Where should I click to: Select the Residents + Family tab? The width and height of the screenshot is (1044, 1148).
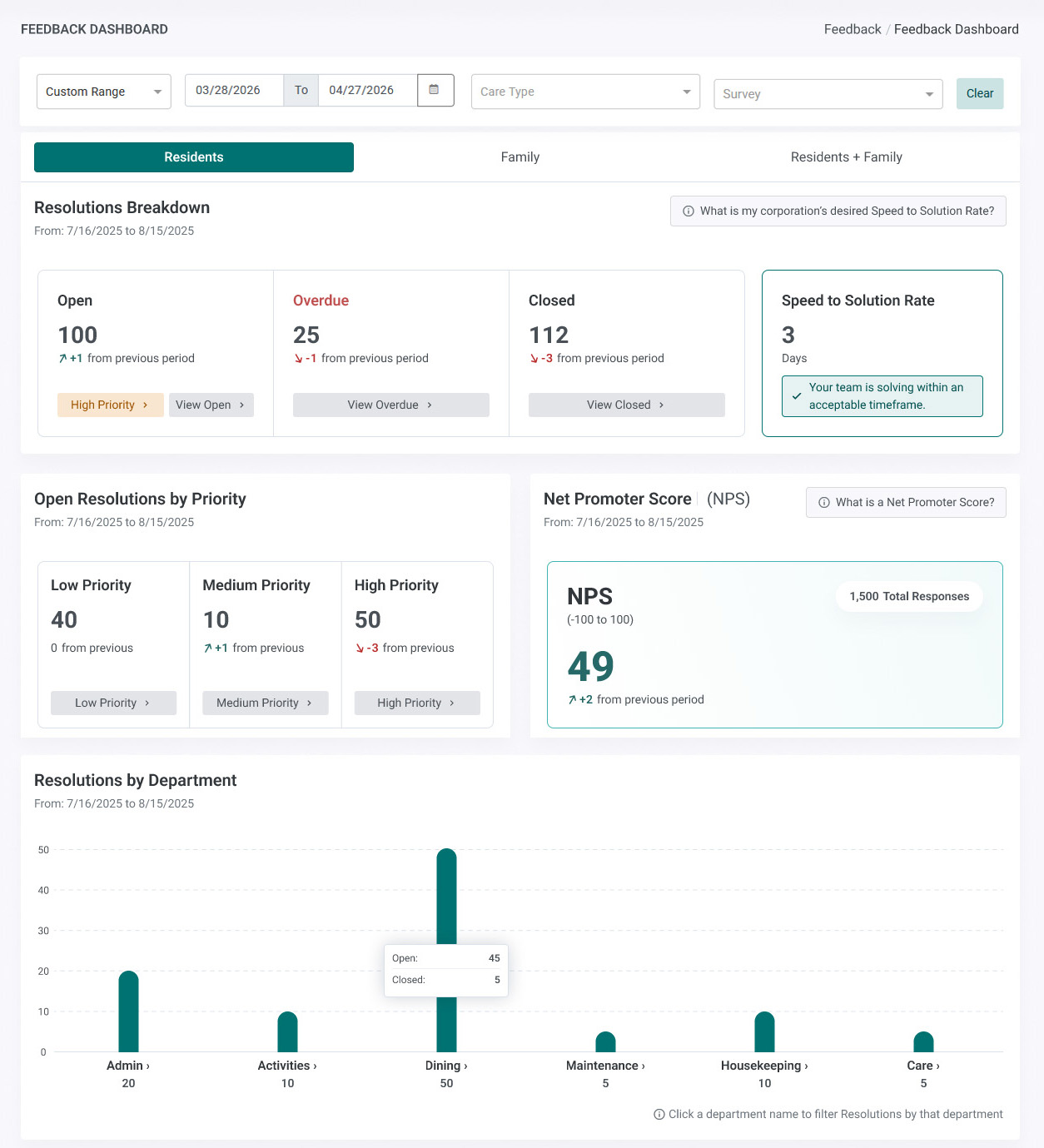[847, 157]
